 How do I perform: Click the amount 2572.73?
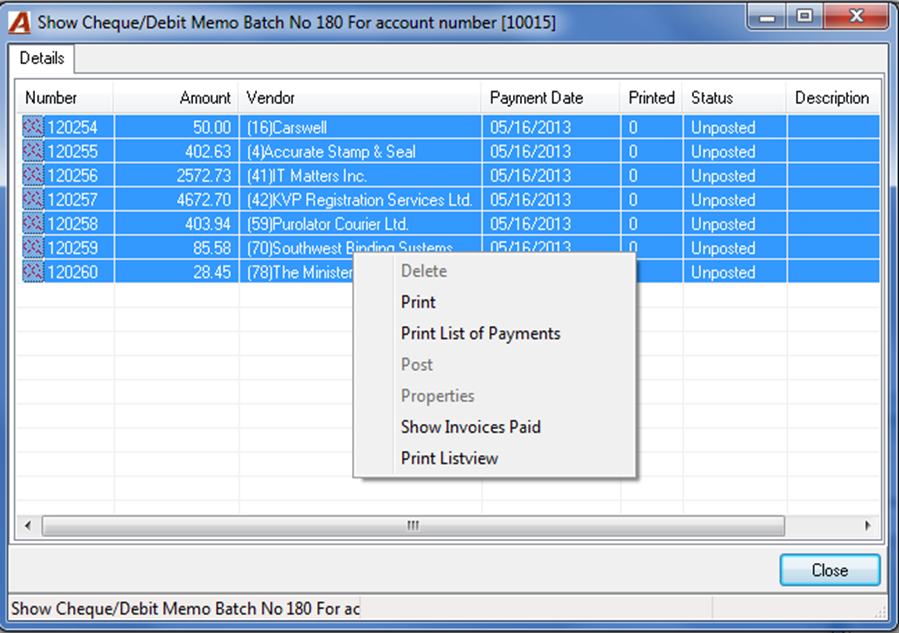(x=204, y=175)
